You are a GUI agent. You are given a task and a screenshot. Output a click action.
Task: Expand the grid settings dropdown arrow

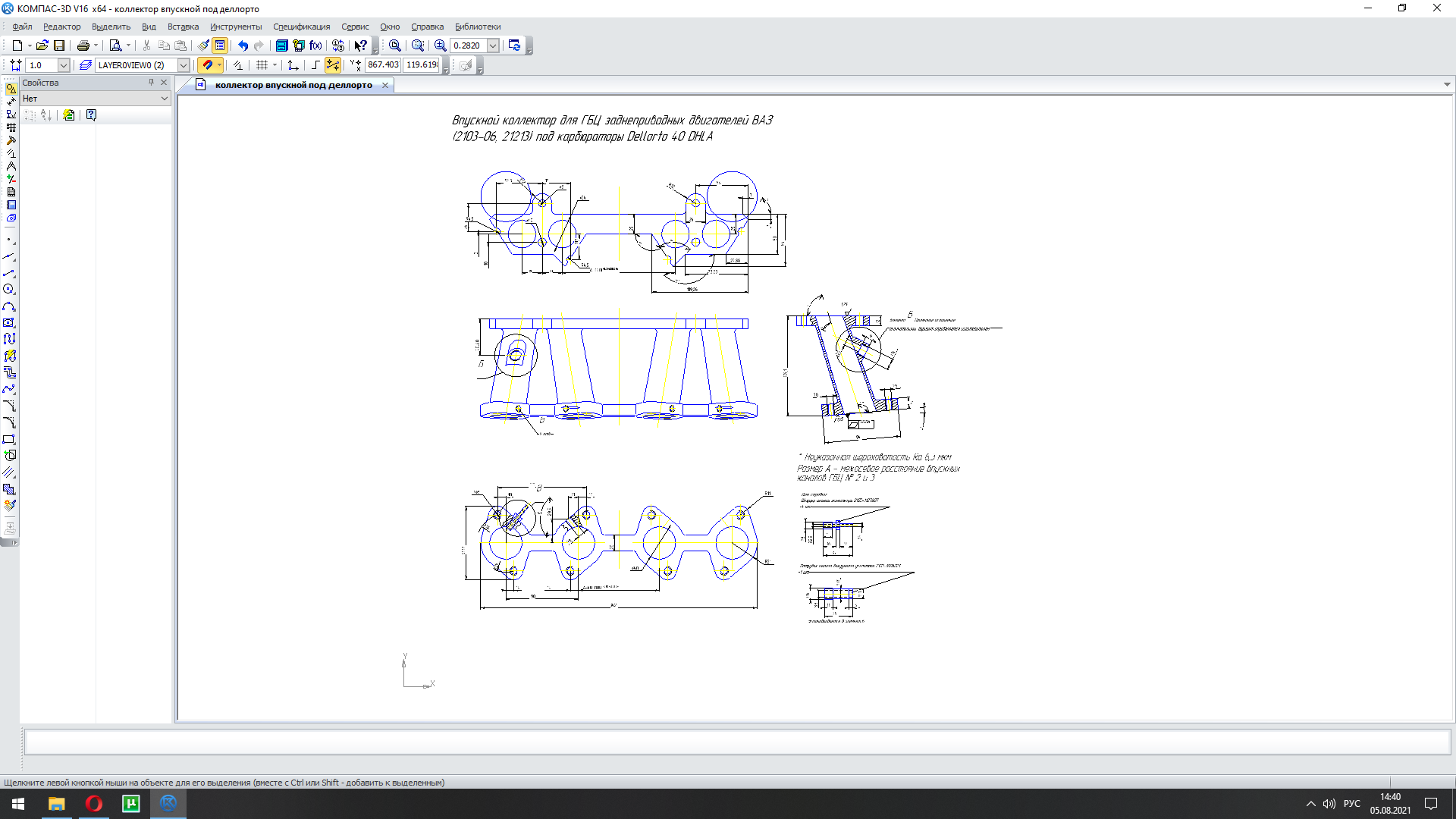[275, 65]
